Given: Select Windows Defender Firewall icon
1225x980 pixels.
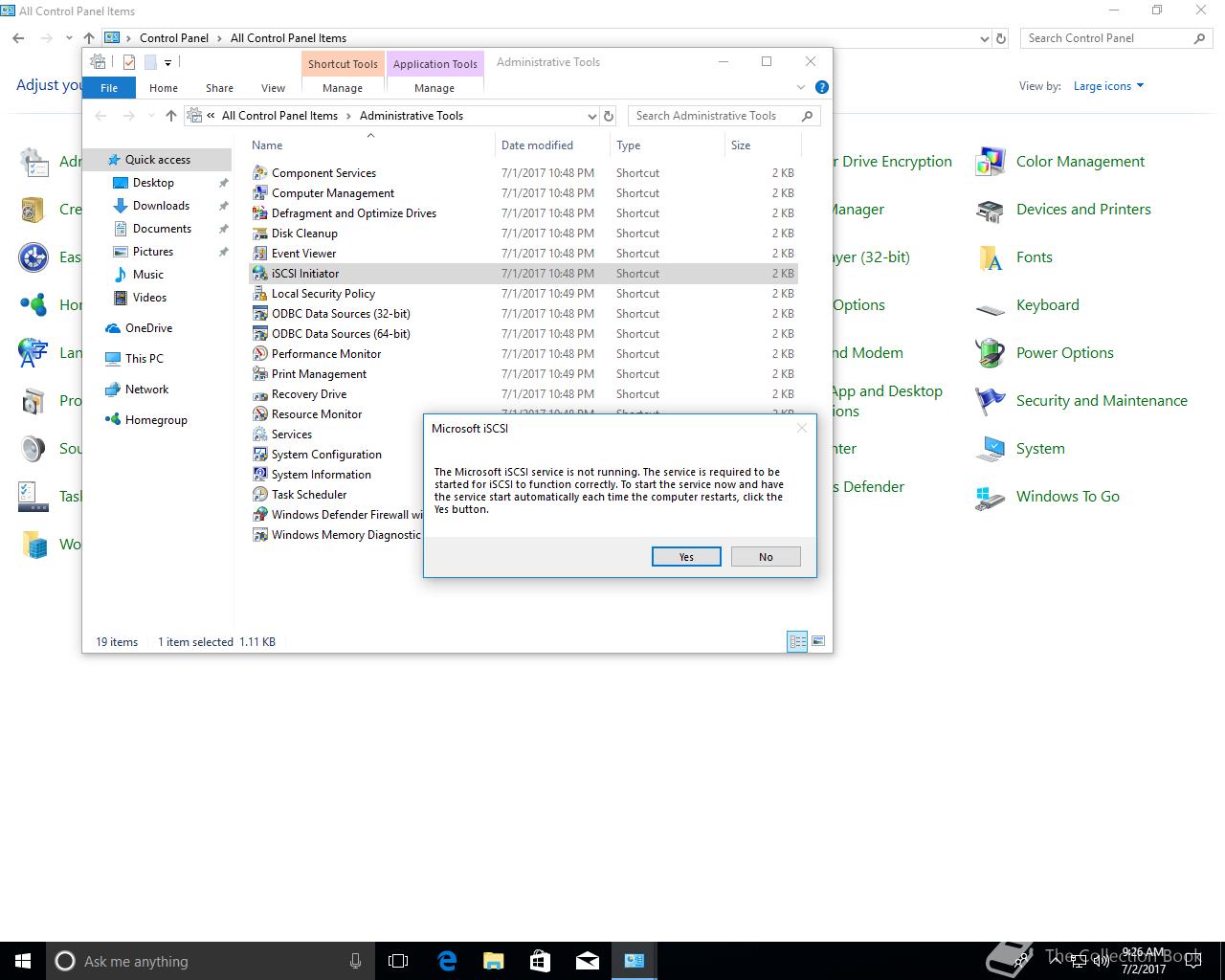Looking at the screenshot, I should click(259, 515).
